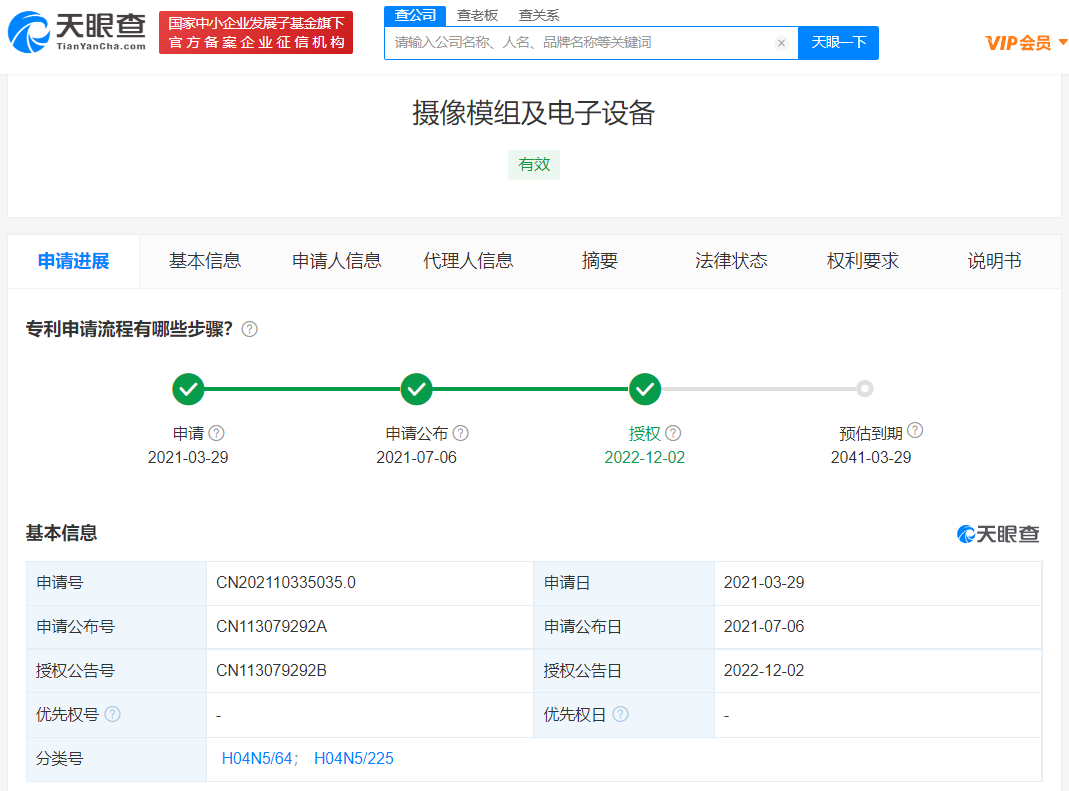
Task: Switch to the 查老板 search tab
Action: tap(477, 15)
